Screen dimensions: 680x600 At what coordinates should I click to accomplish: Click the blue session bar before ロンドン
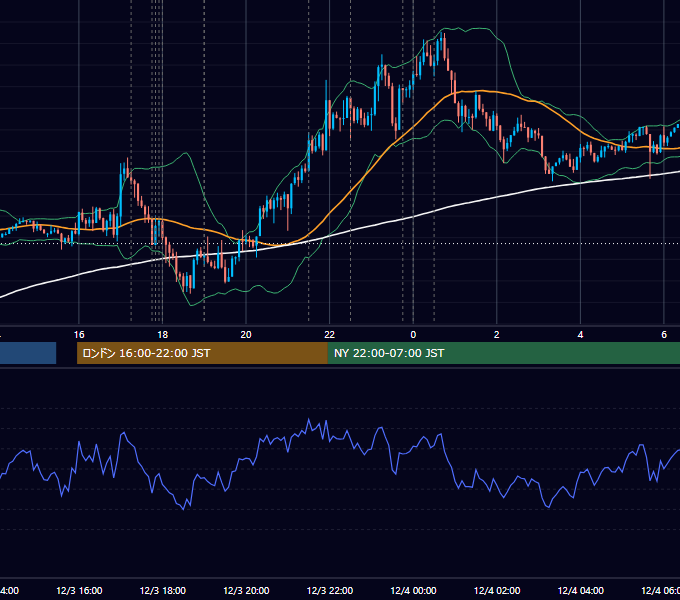pyautogui.click(x=28, y=353)
